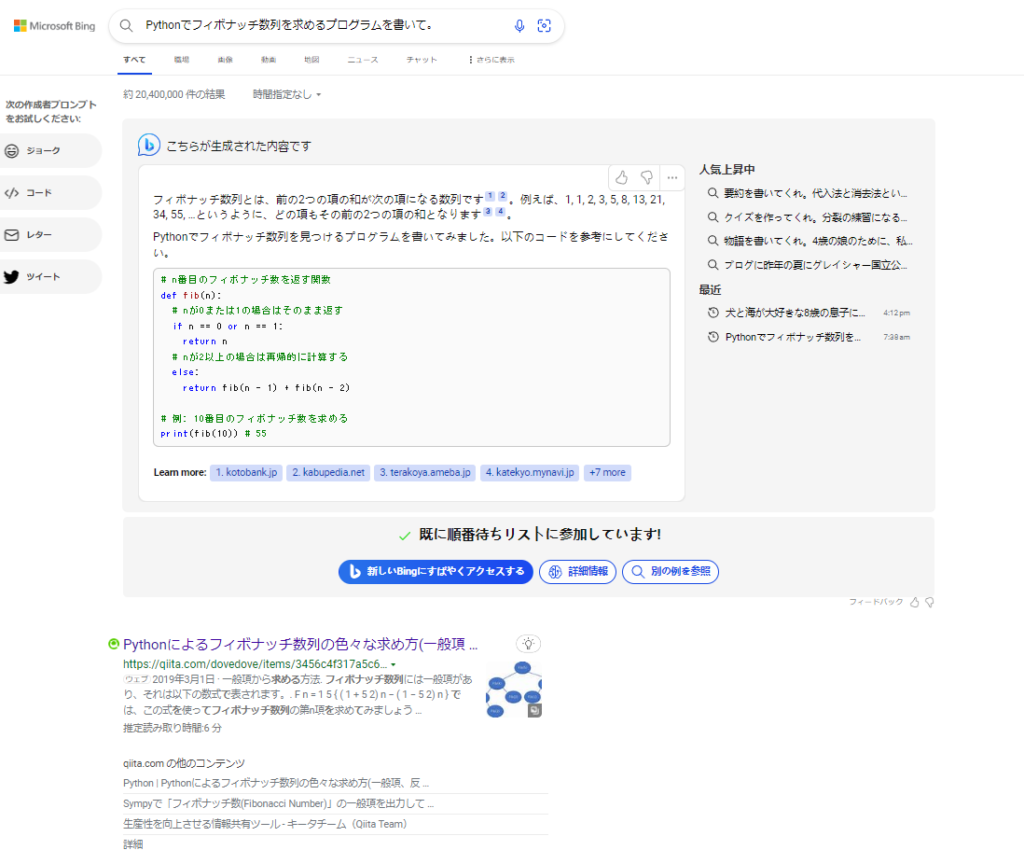Open sublink Sympyで「フィボナッチ数(Fibonacci Number)」

point(279,803)
